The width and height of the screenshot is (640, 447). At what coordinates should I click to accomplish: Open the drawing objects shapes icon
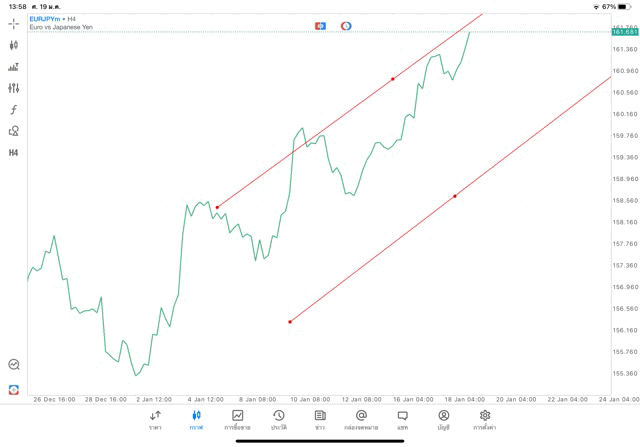[13, 131]
